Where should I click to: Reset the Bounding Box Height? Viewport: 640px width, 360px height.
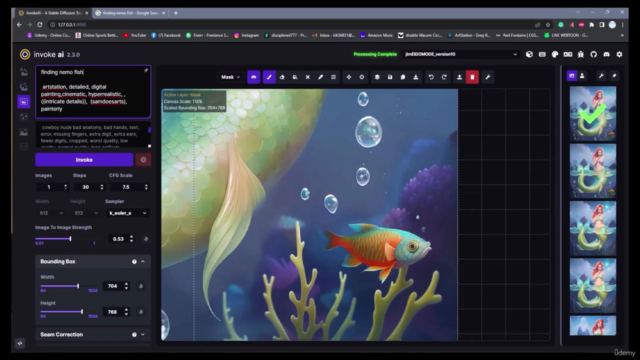point(141,312)
